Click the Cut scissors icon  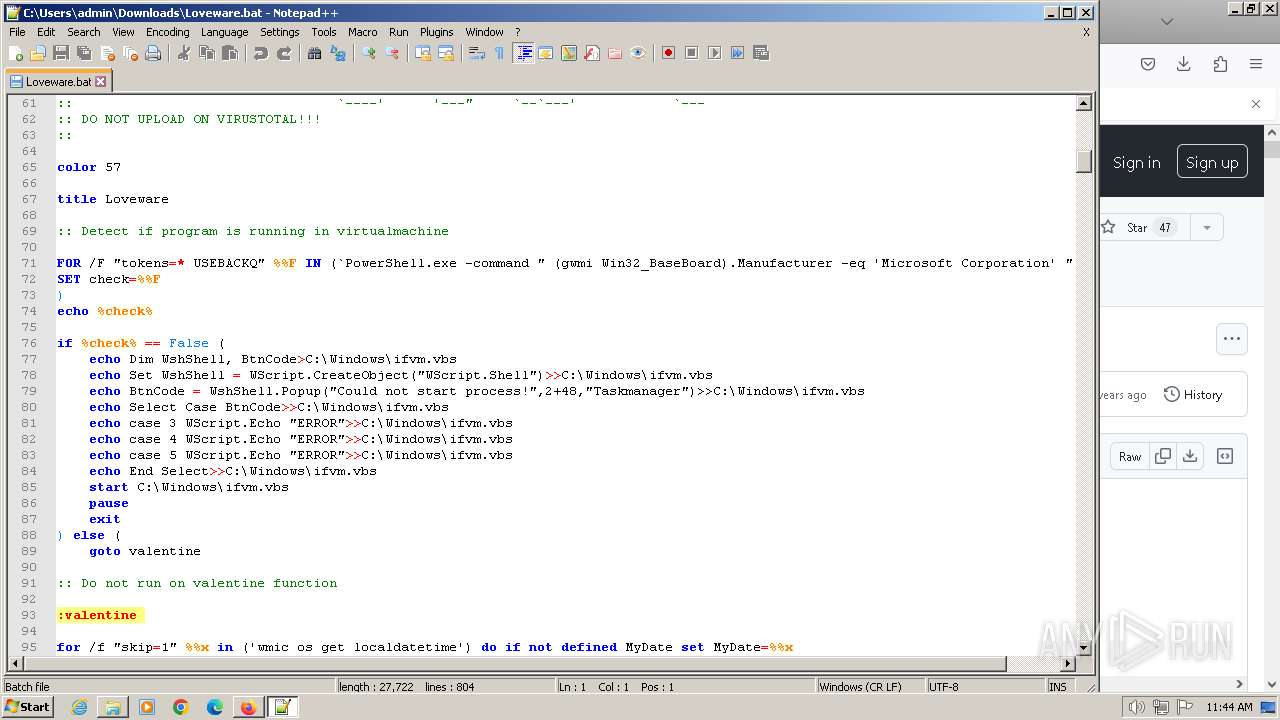[x=183, y=53]
